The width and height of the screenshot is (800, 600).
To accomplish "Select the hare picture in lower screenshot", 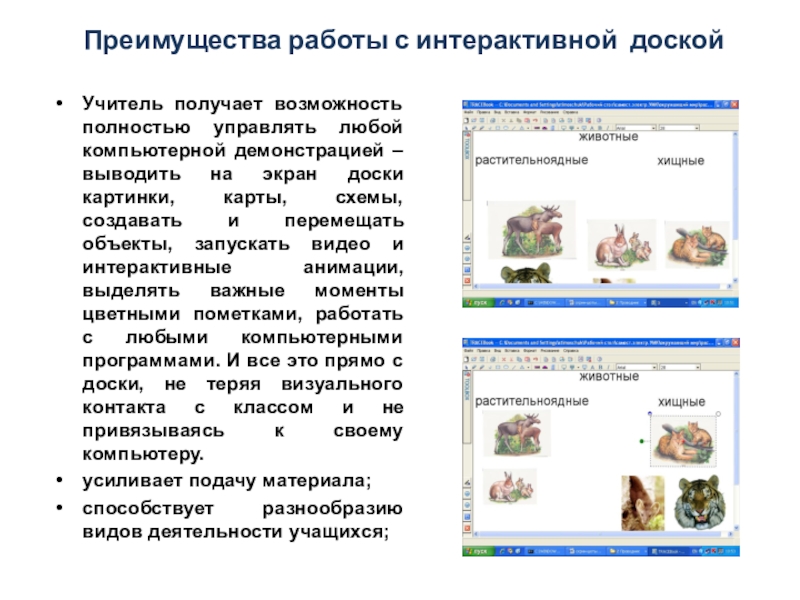I will 510,486.
